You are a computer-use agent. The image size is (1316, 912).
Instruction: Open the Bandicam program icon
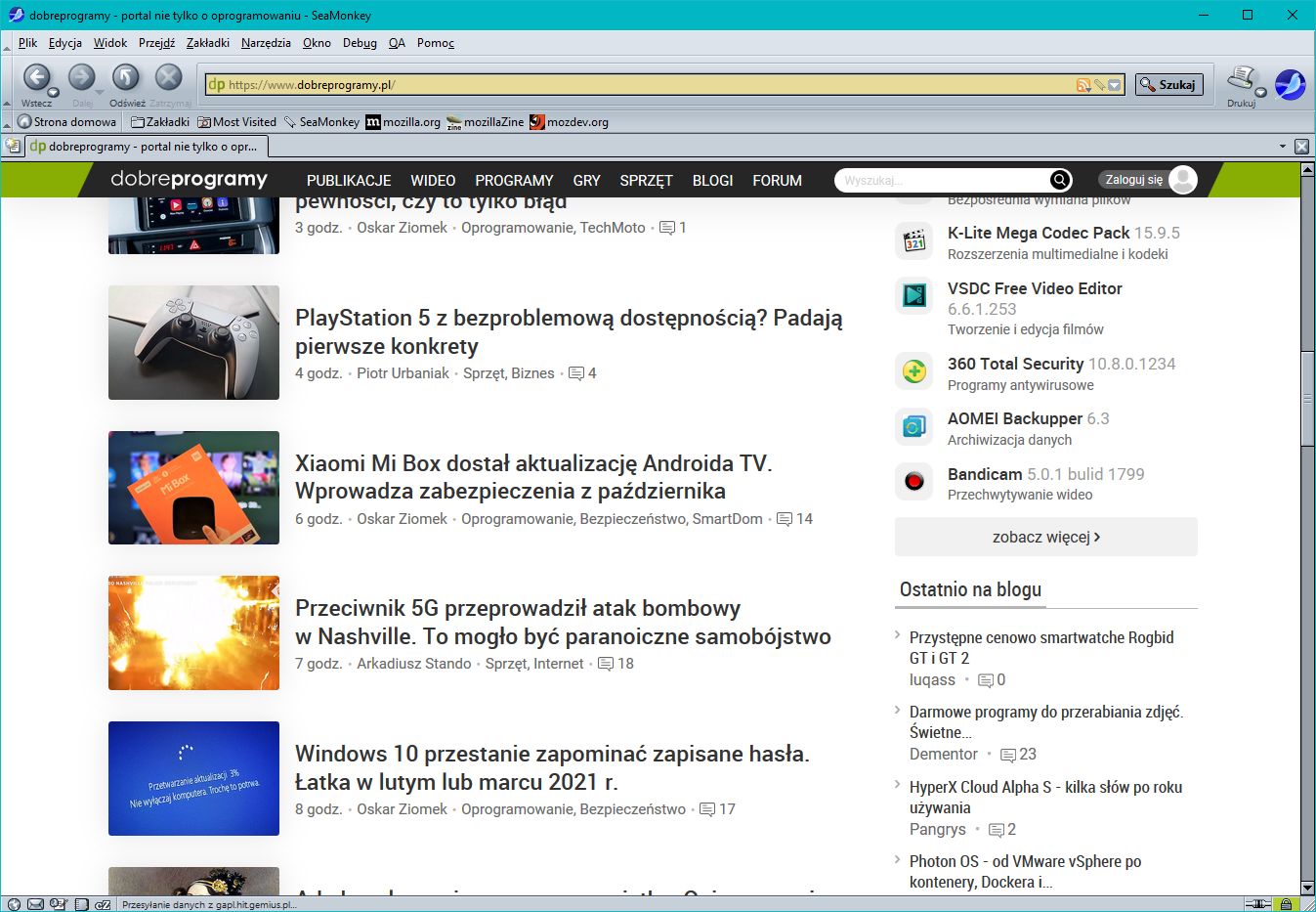click(914, 481)
